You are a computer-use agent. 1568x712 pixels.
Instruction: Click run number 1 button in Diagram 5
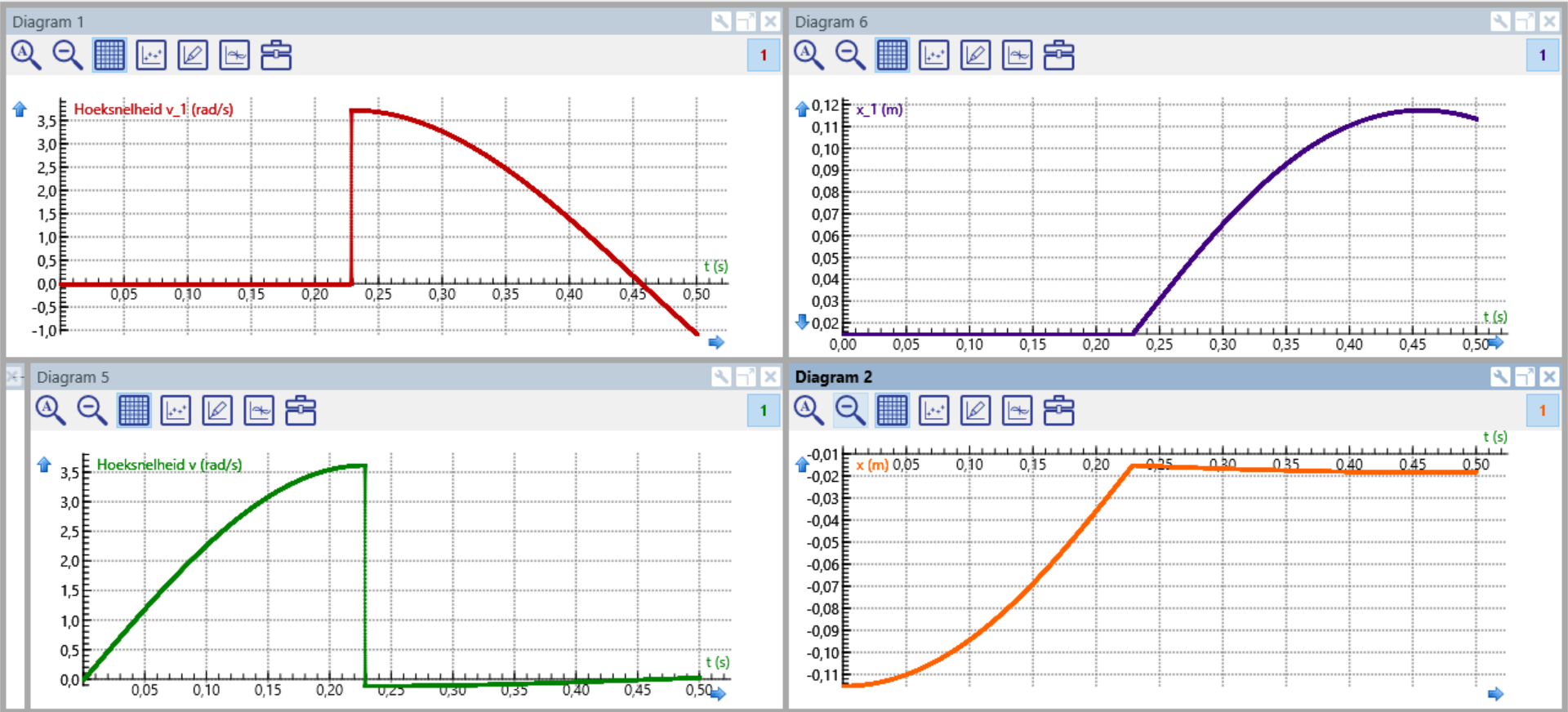pos(764,410)
